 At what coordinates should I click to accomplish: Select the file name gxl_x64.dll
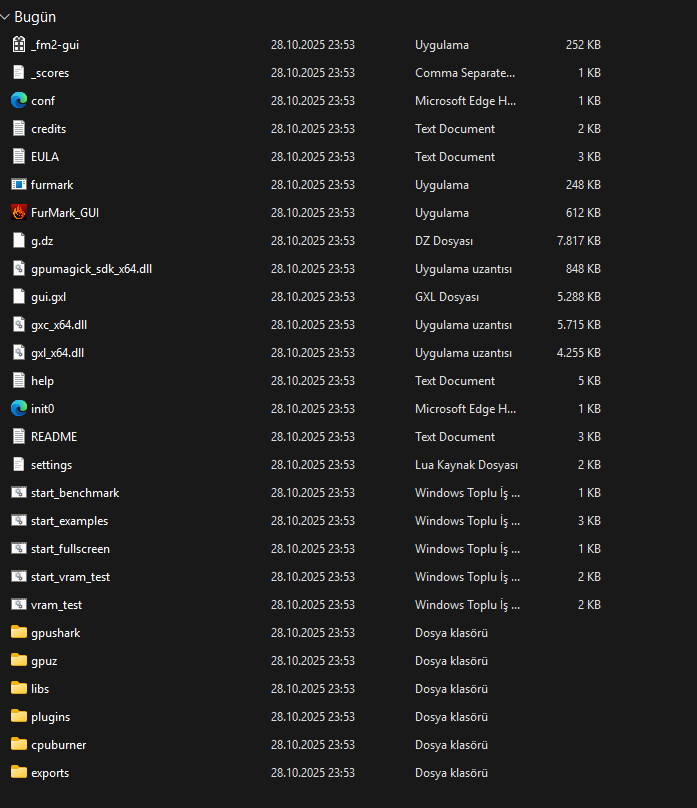point(57,353)
